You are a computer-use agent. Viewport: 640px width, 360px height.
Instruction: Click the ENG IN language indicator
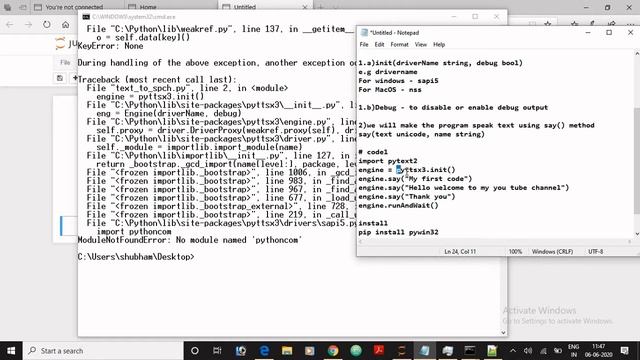click(573, 351)
